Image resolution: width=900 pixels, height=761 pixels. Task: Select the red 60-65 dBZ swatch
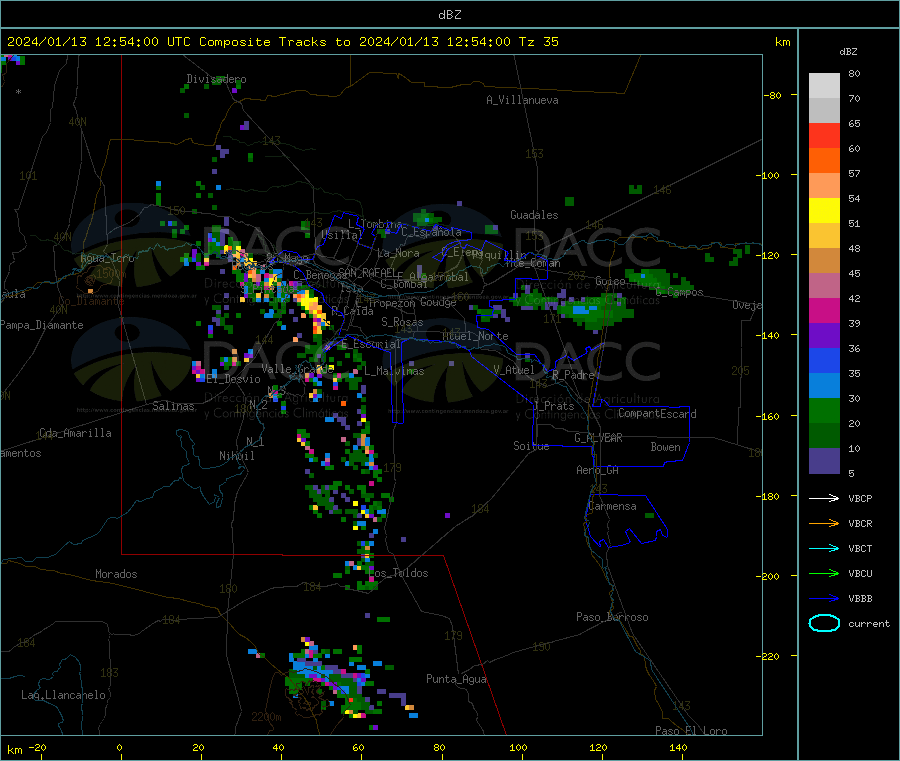(x=824, y=135)
